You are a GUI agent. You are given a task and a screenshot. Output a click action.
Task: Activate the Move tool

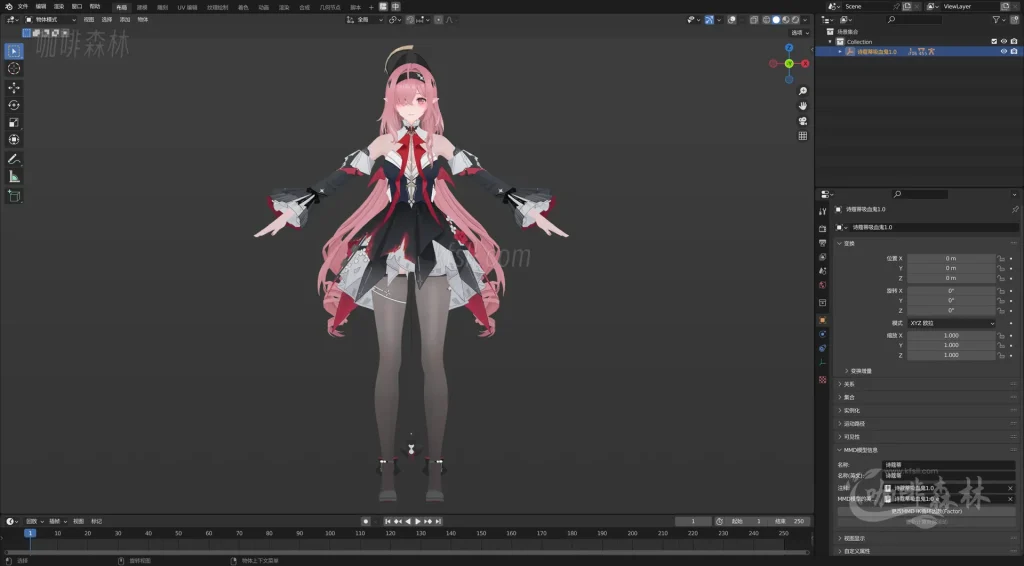[14, 87]
